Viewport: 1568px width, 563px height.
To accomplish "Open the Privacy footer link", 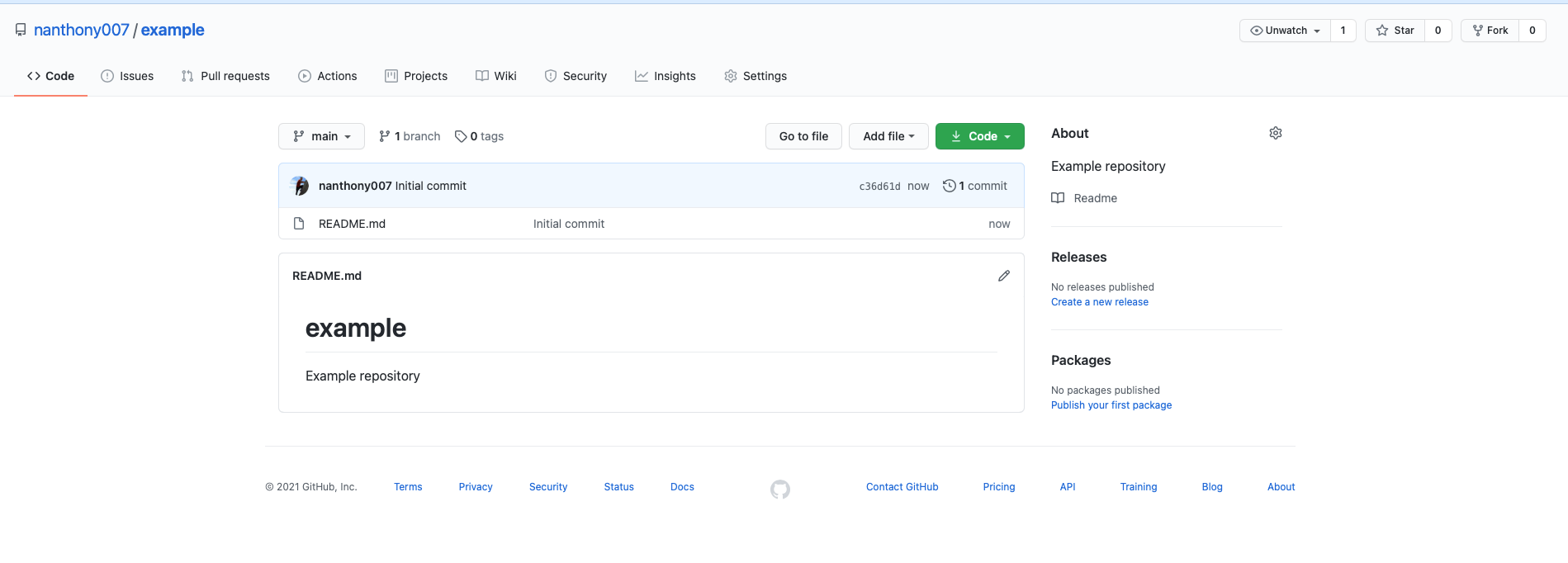I will tap(476, 487).
